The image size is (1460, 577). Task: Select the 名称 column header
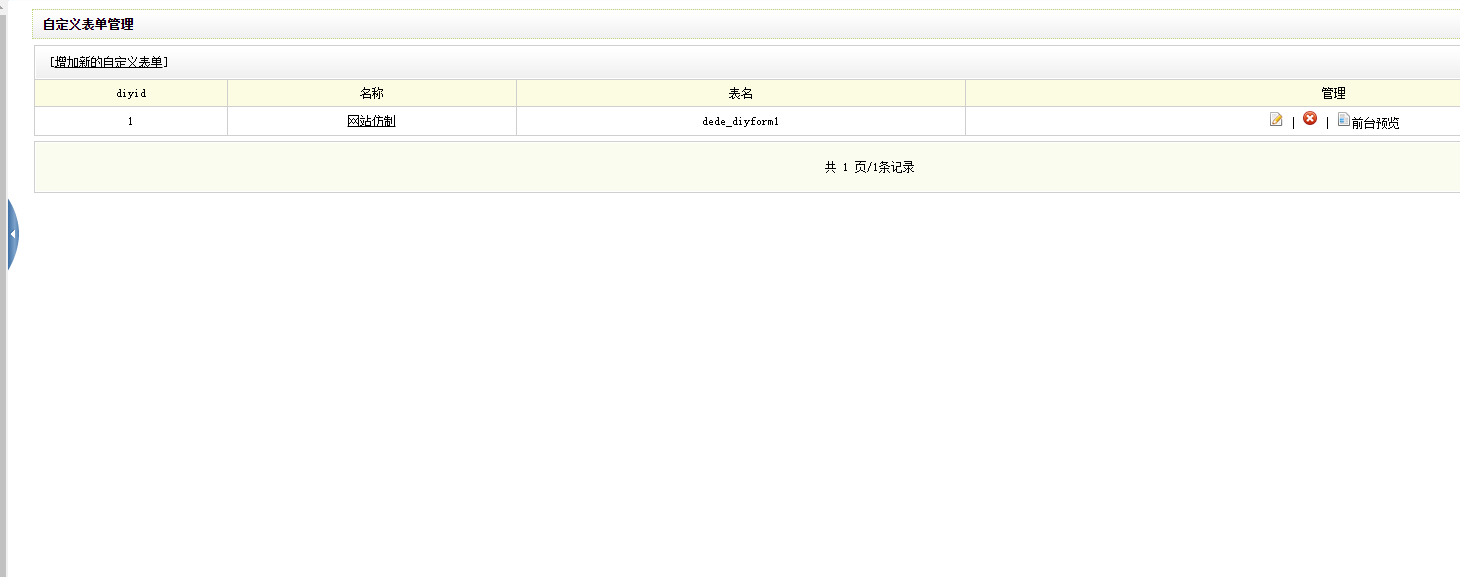click(371, 93)
